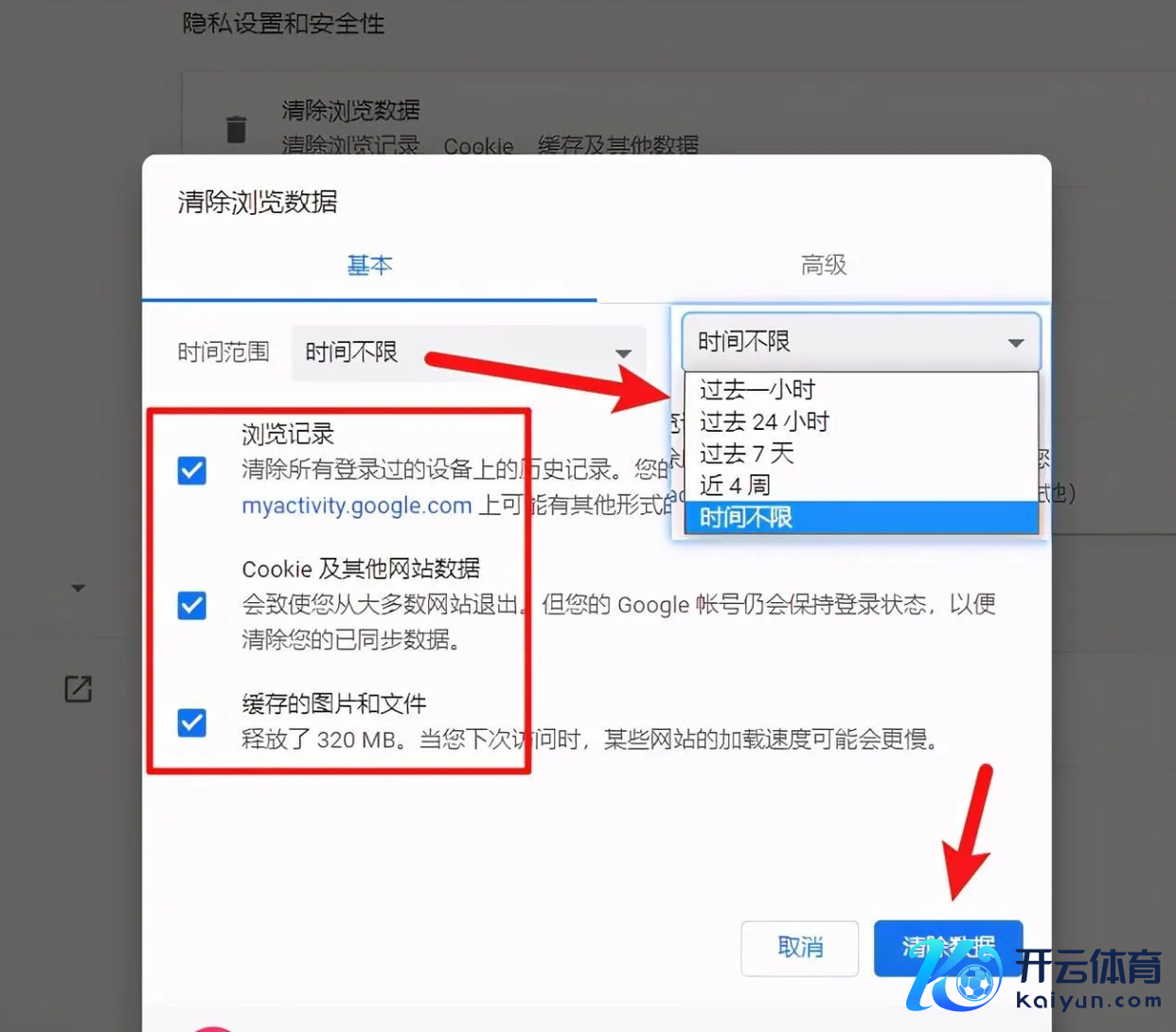
Task: Click the 取消 button
Action: pos(800,948)
